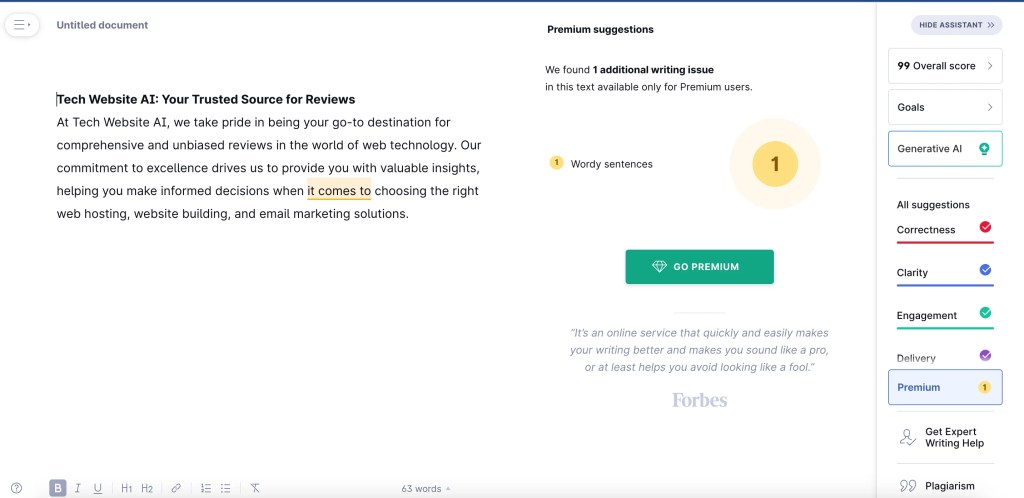1024x498 pixels.
Task: Click the Wordy sentences number badge
Action: [x=556, y=163]
